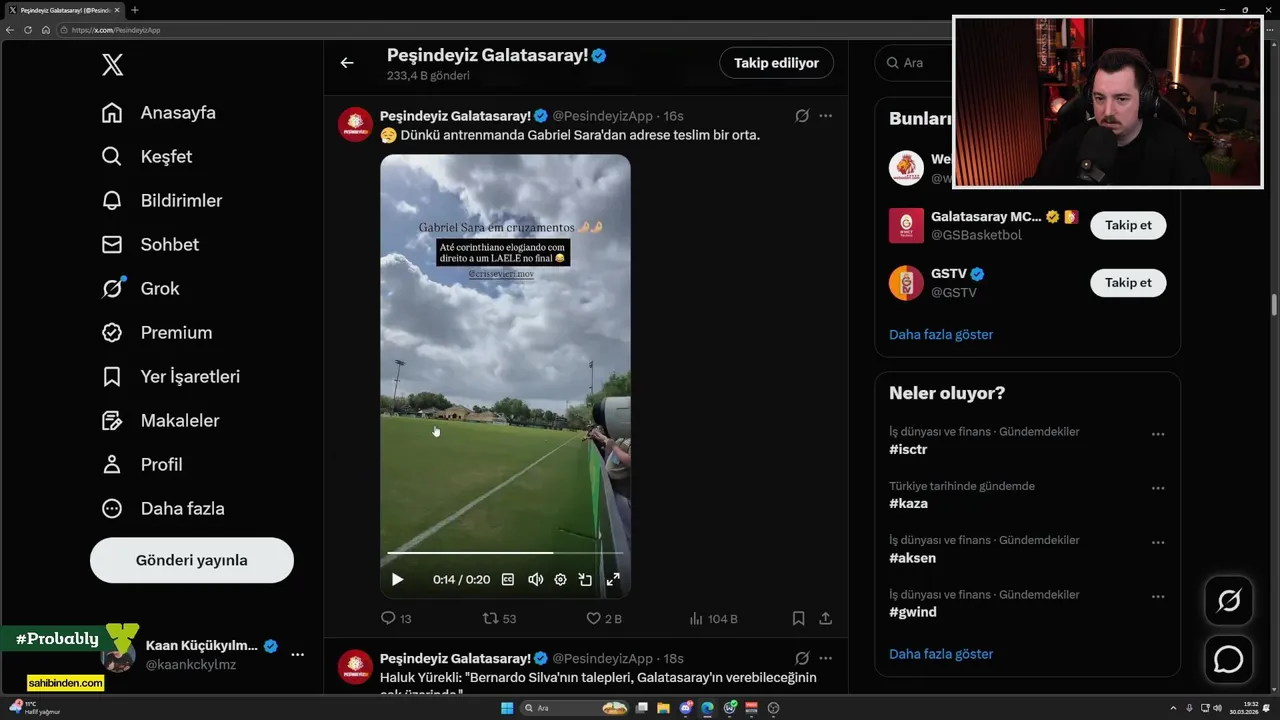
Task: Open options dots for #aksen trend
Action: point(1158,542)
